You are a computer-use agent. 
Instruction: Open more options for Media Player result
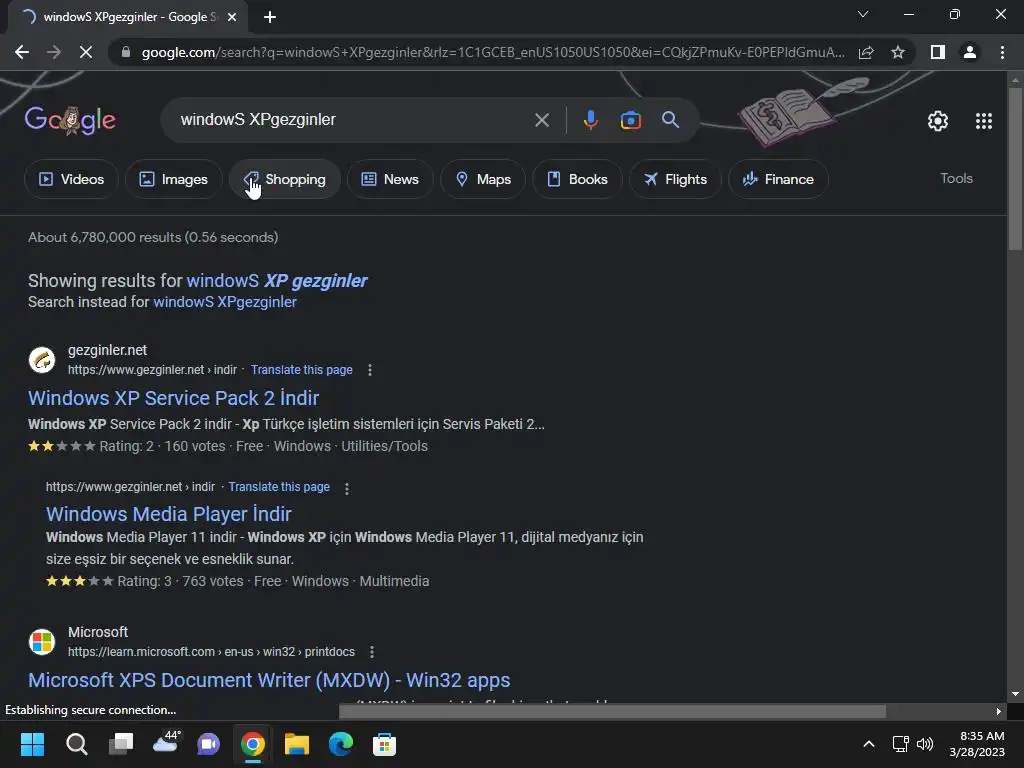(x=347, y=488)
